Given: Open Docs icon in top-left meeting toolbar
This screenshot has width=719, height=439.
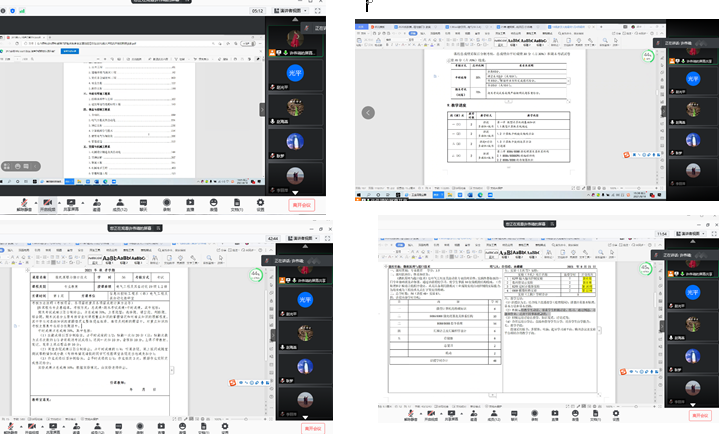Looking at the screenshot, I should tap(237, 202).
